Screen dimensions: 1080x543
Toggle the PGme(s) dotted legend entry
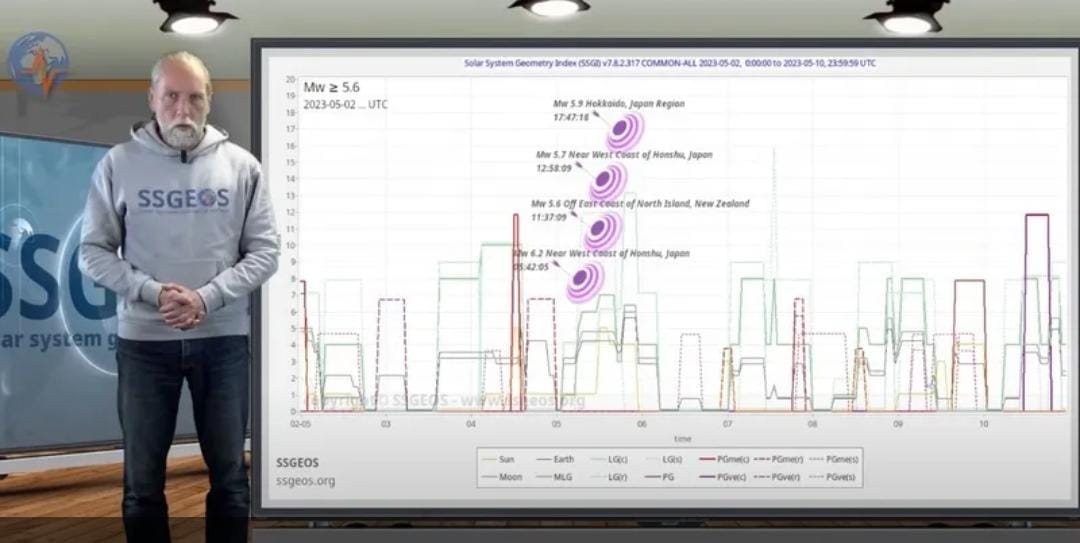834,460
